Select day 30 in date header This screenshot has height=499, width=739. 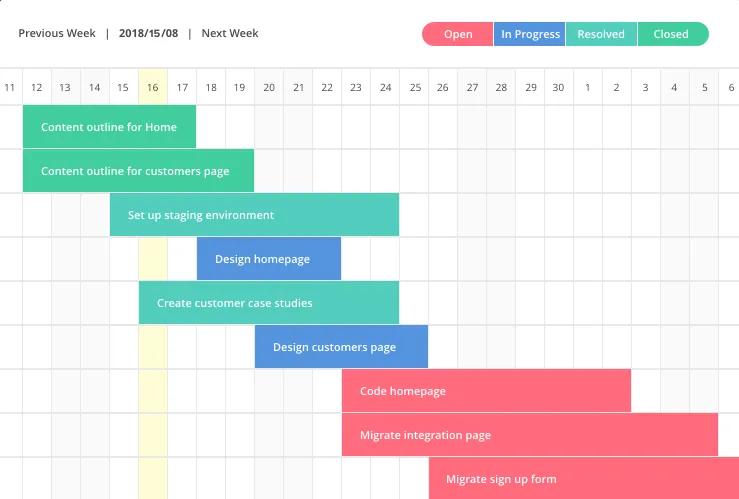[558, 87]
